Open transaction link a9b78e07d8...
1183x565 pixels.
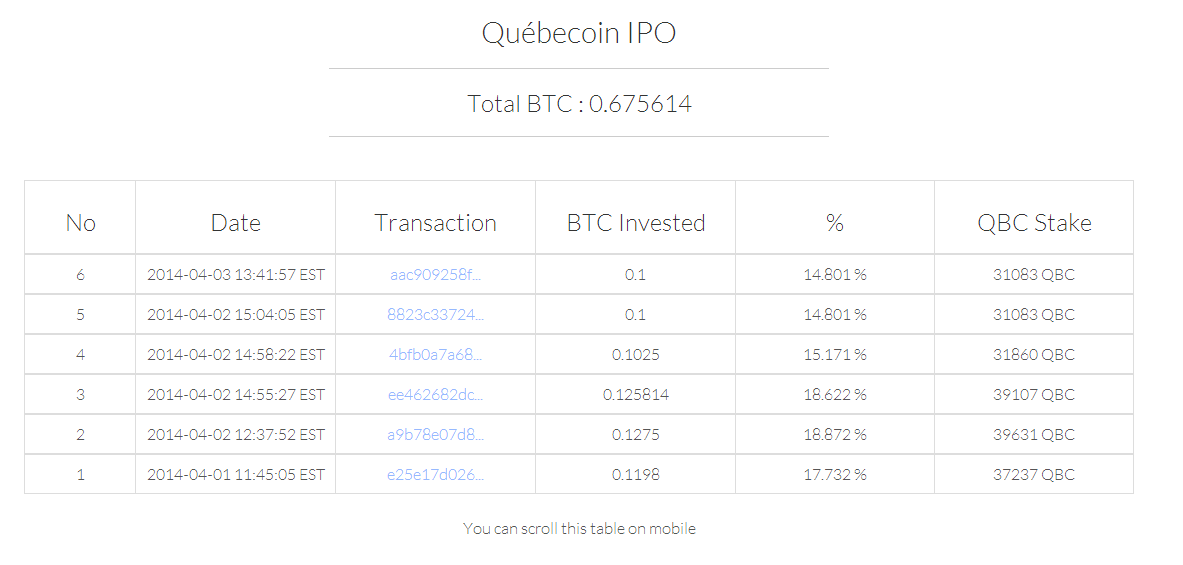(435, 434)
